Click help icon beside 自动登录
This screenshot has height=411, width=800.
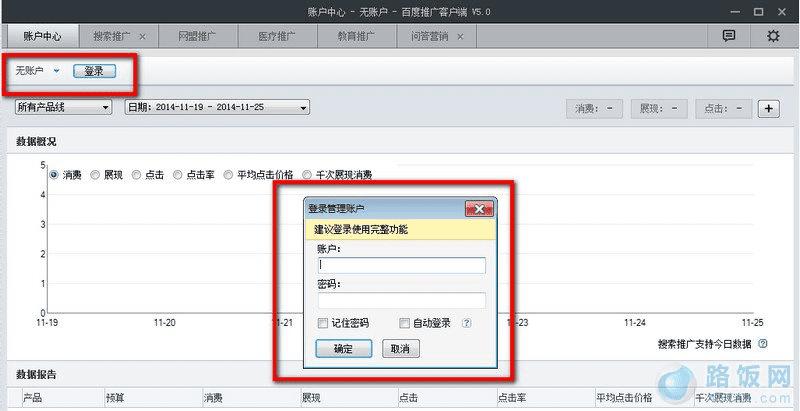click(466, 323)
